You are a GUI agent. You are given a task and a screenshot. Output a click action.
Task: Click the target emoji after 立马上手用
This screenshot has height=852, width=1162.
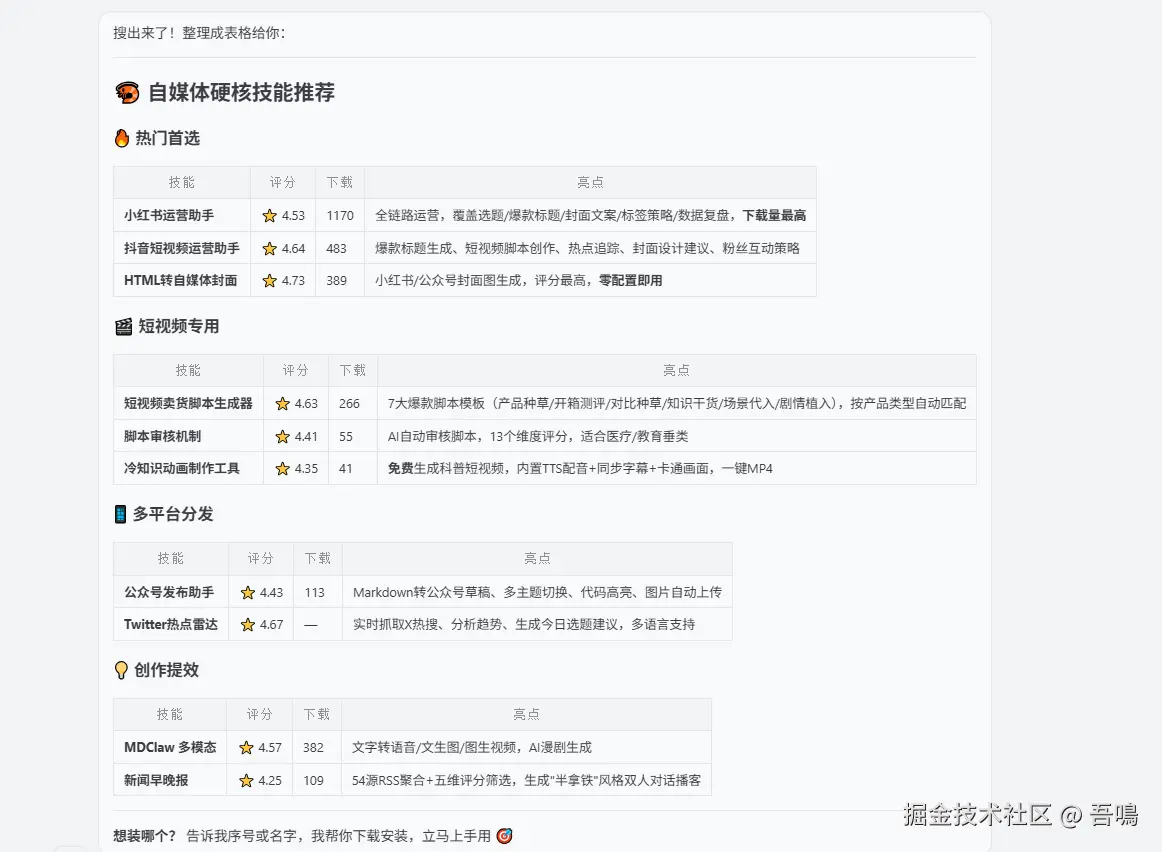[504, 836]
